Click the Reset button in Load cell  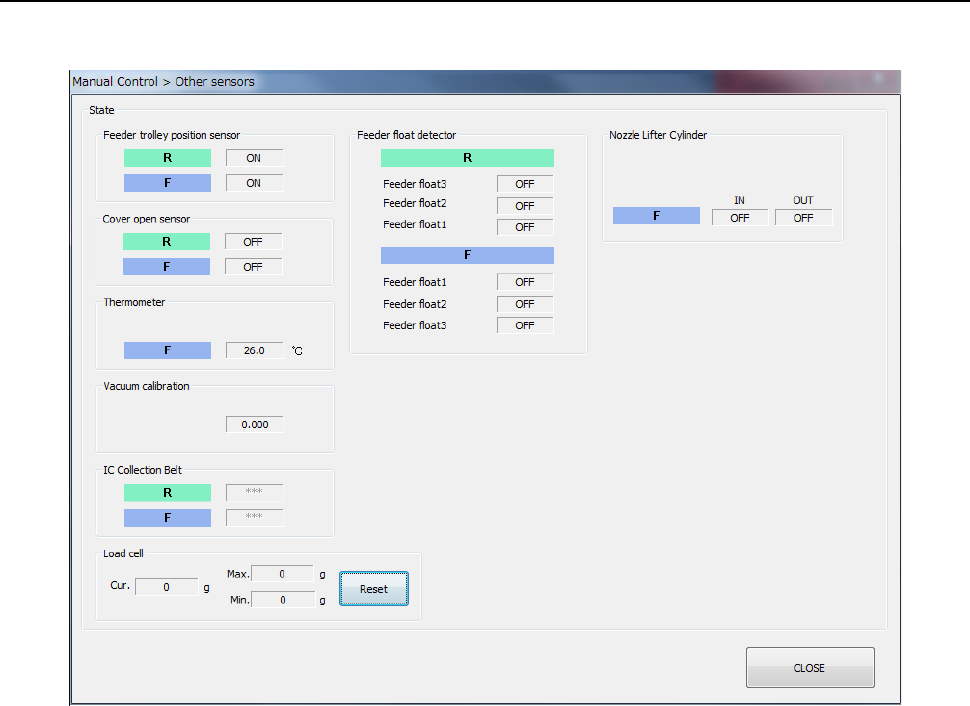tap(374, 588)
